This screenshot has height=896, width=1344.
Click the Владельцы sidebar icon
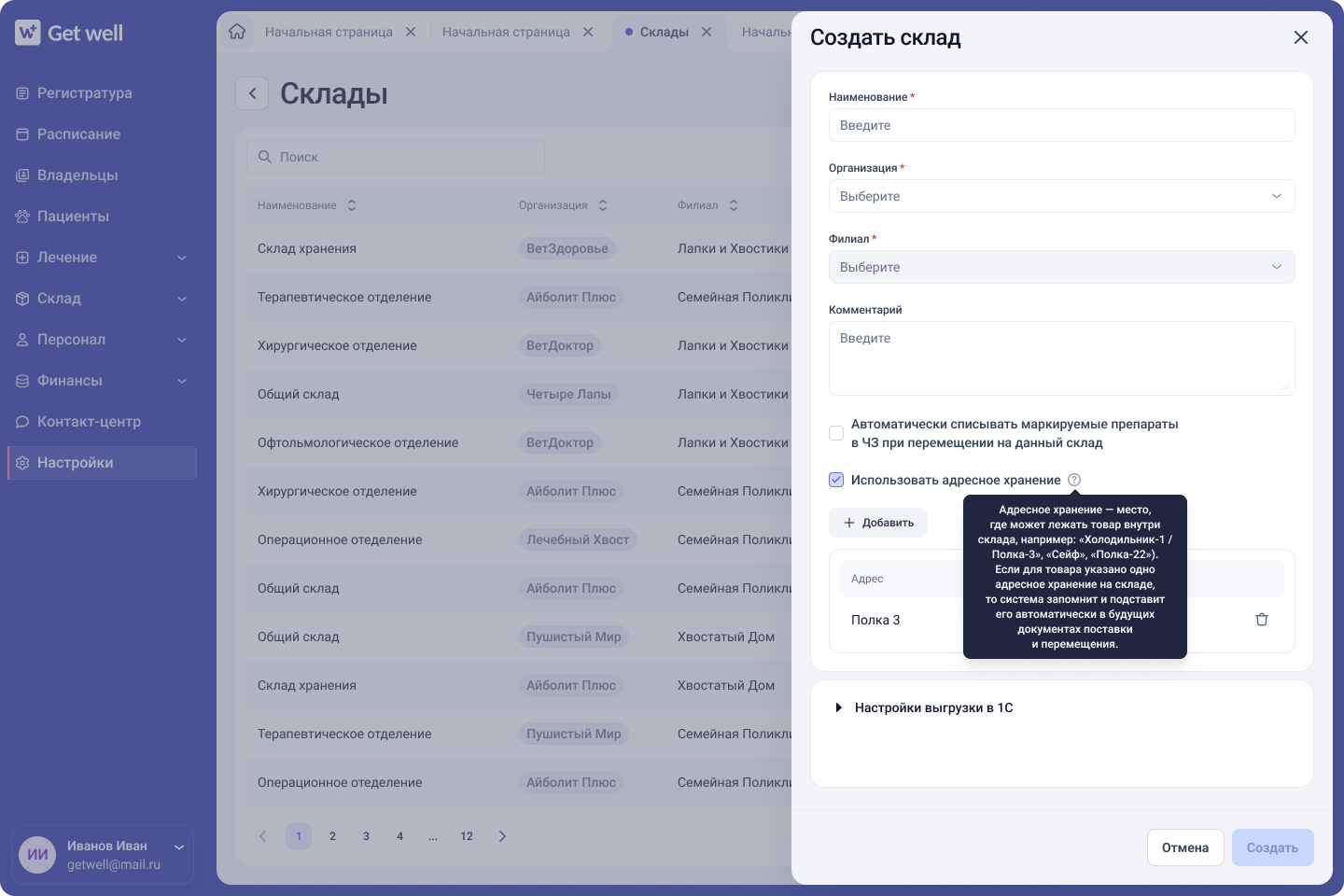point(22,175)
